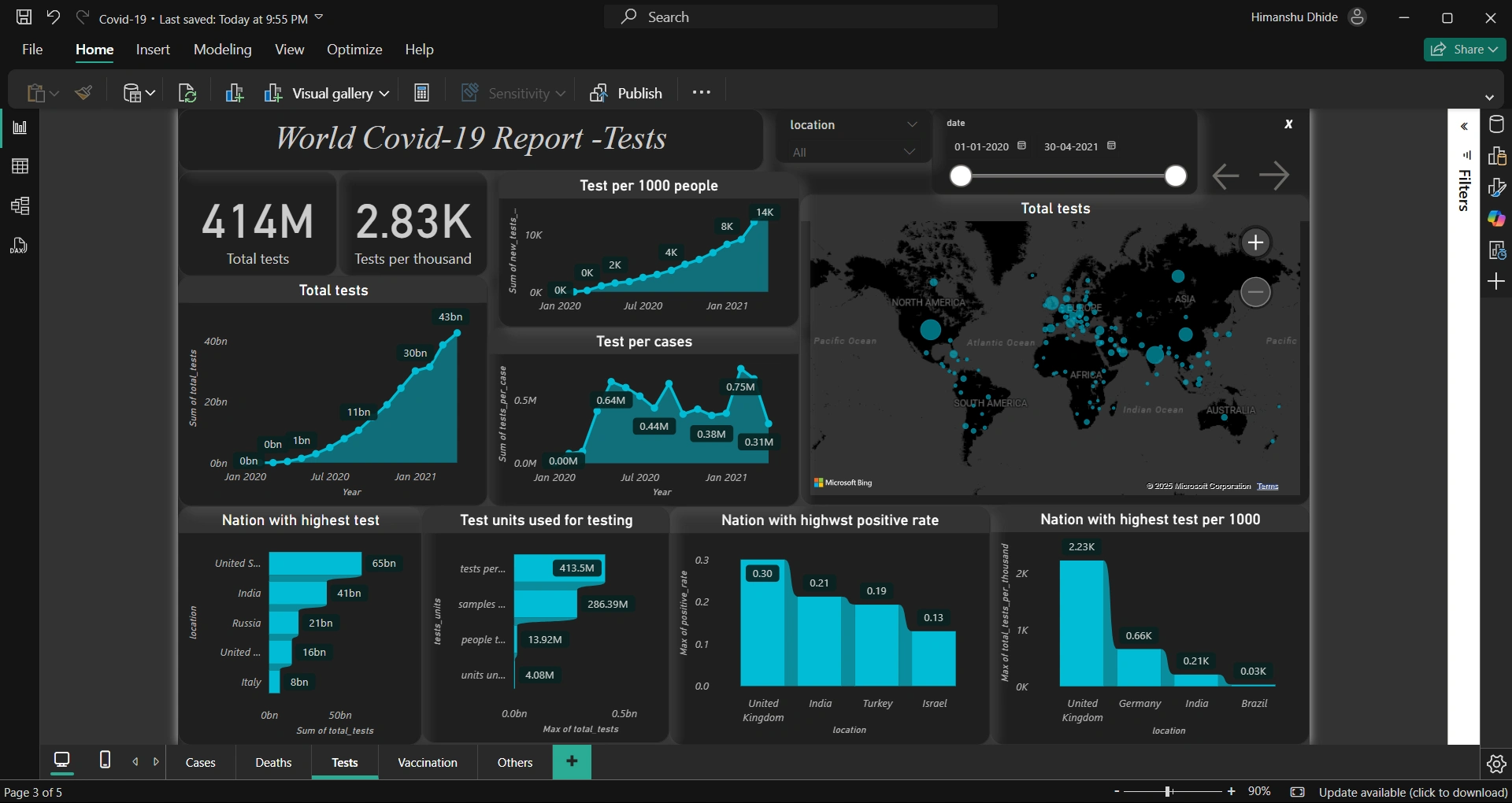Open the file name saved-status dropdown
The width and height of the screenshot is (1512, 803).
tap(319, 17)
